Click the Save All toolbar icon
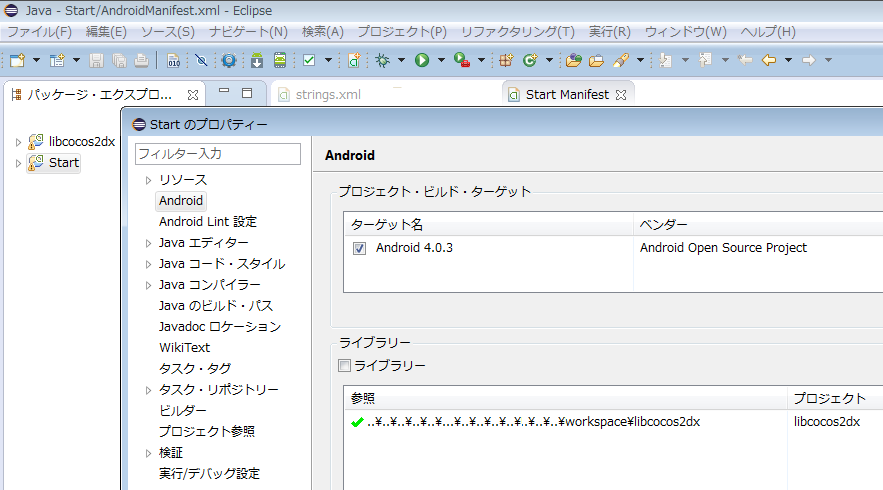The width and height of the screenshot is (883, 490). [x=119, y=60]
